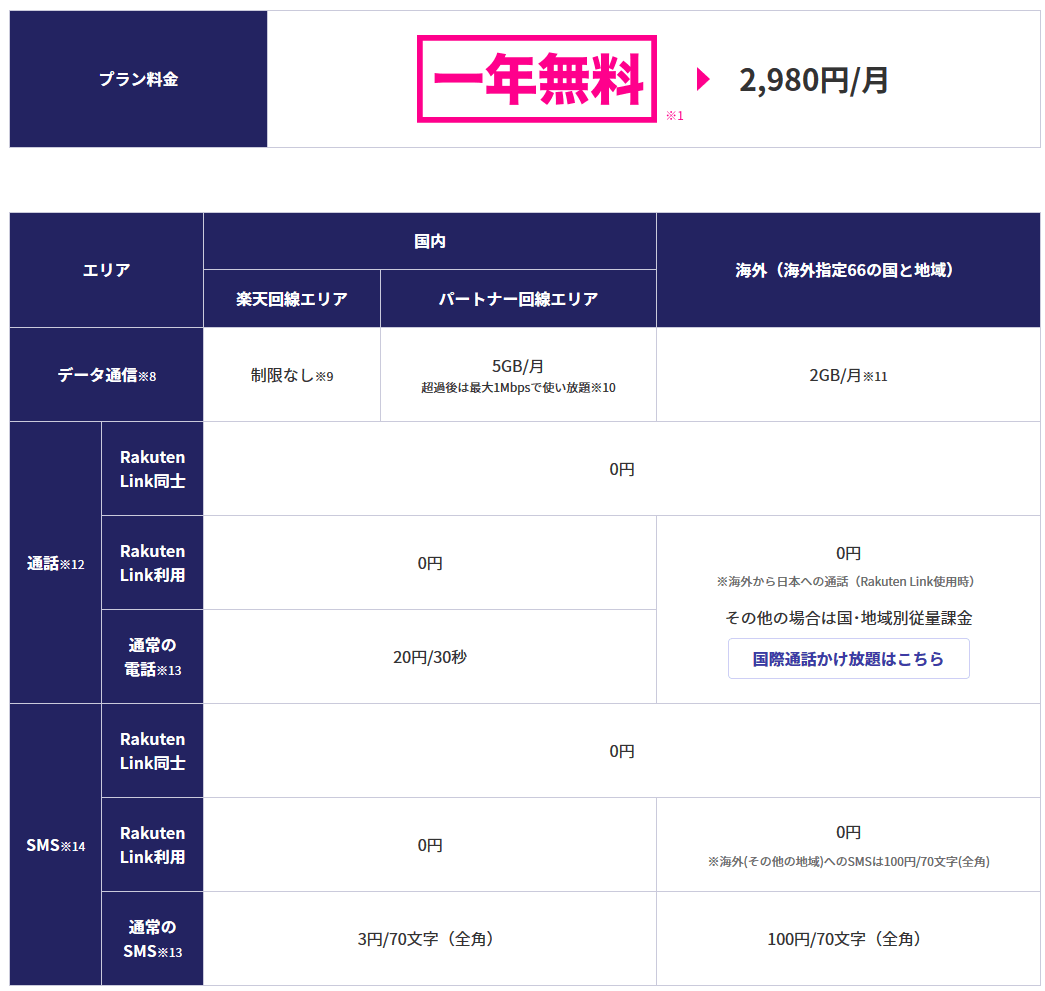
Task: Click the 国内 column header
Action: click(430, 241)
